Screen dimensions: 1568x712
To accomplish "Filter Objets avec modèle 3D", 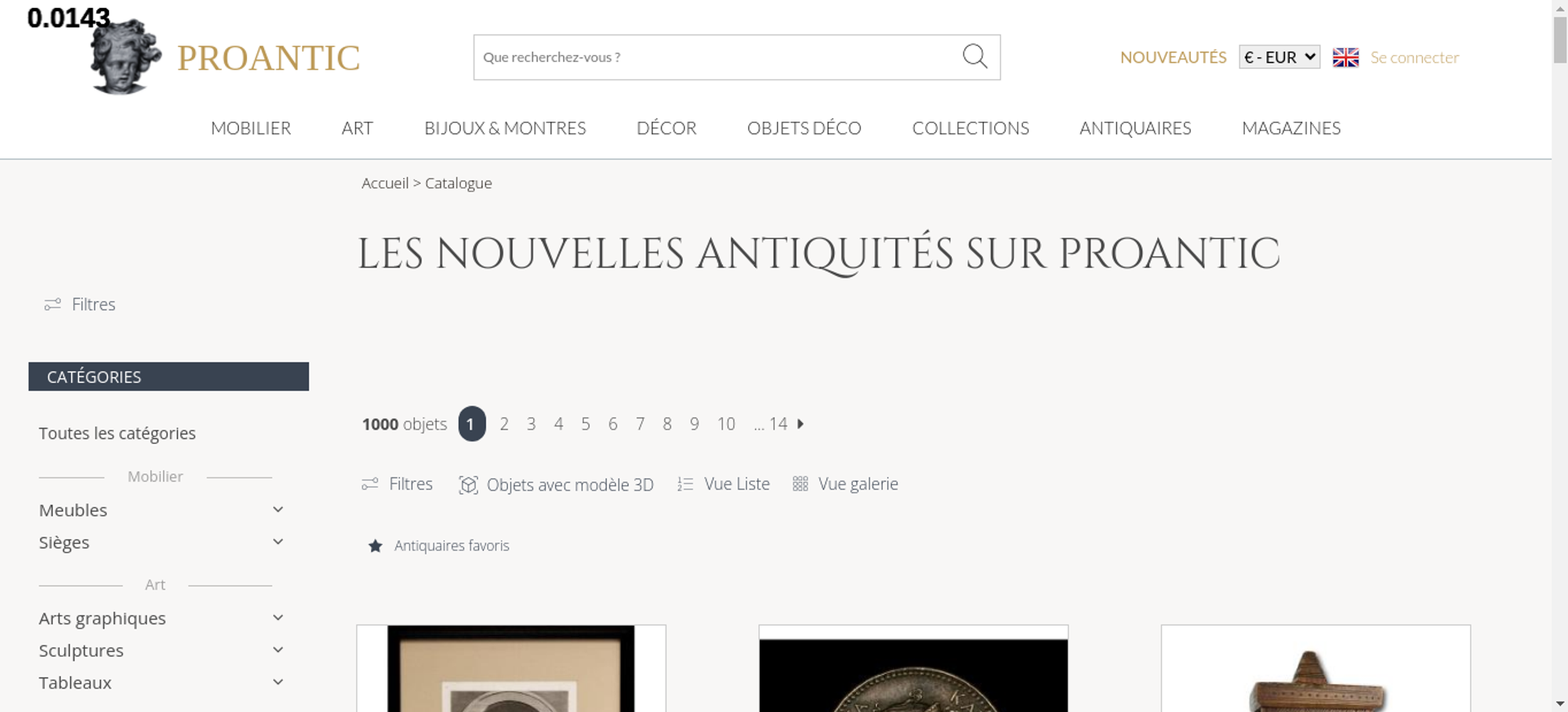I will pos(556,485).
